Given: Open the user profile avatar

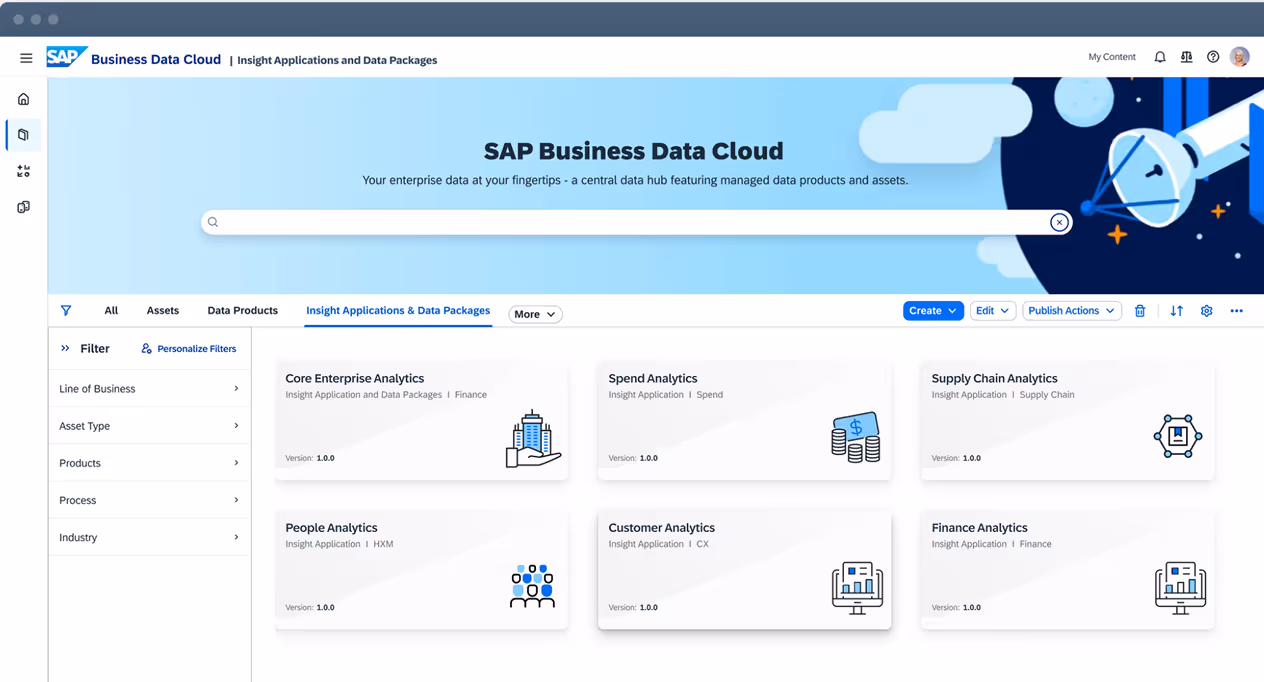Looking at the screenshot, I should [x=1240, y=57].
